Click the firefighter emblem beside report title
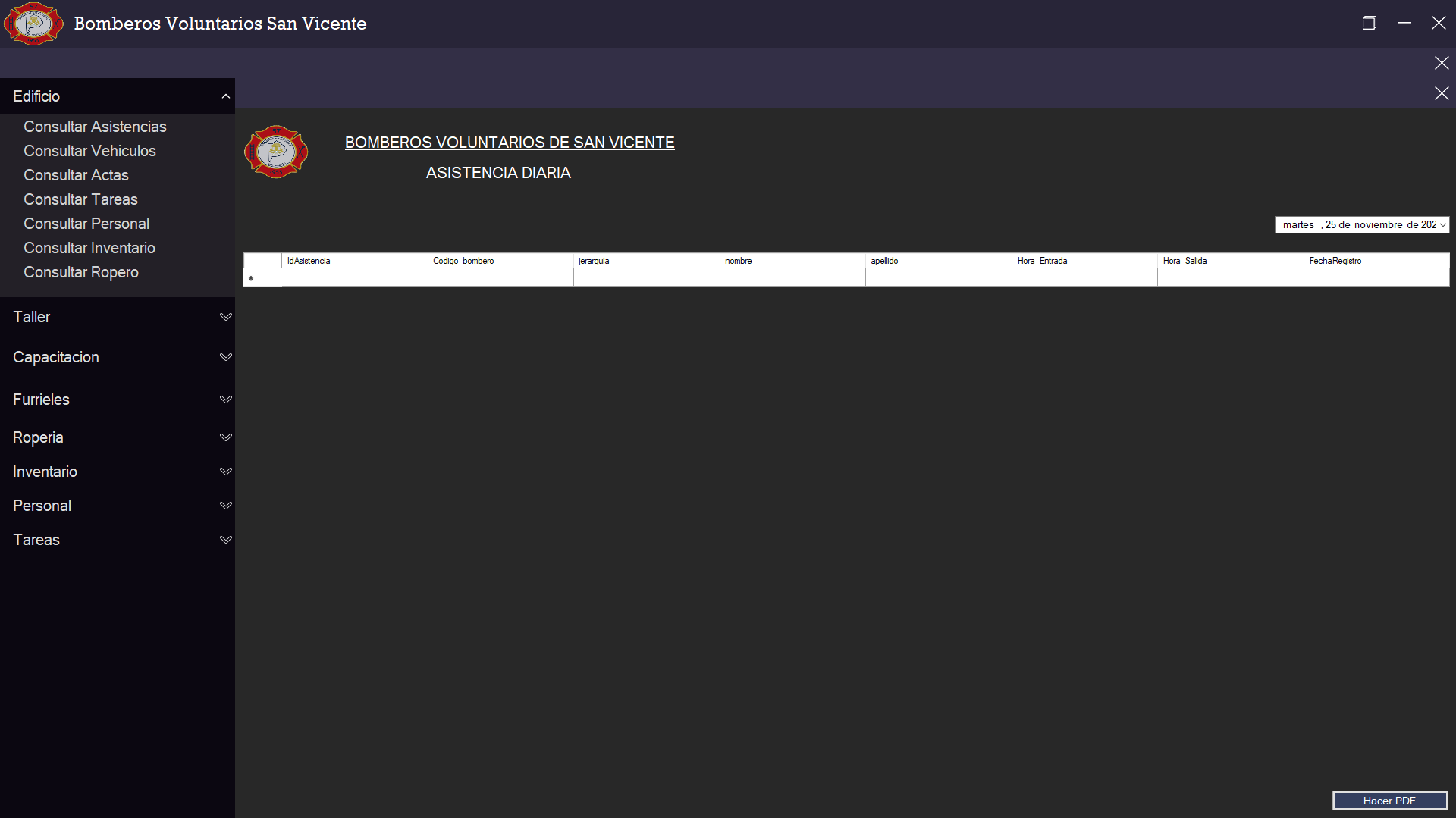The width and height of the screenshot is (1456, 818). [276, 152]
